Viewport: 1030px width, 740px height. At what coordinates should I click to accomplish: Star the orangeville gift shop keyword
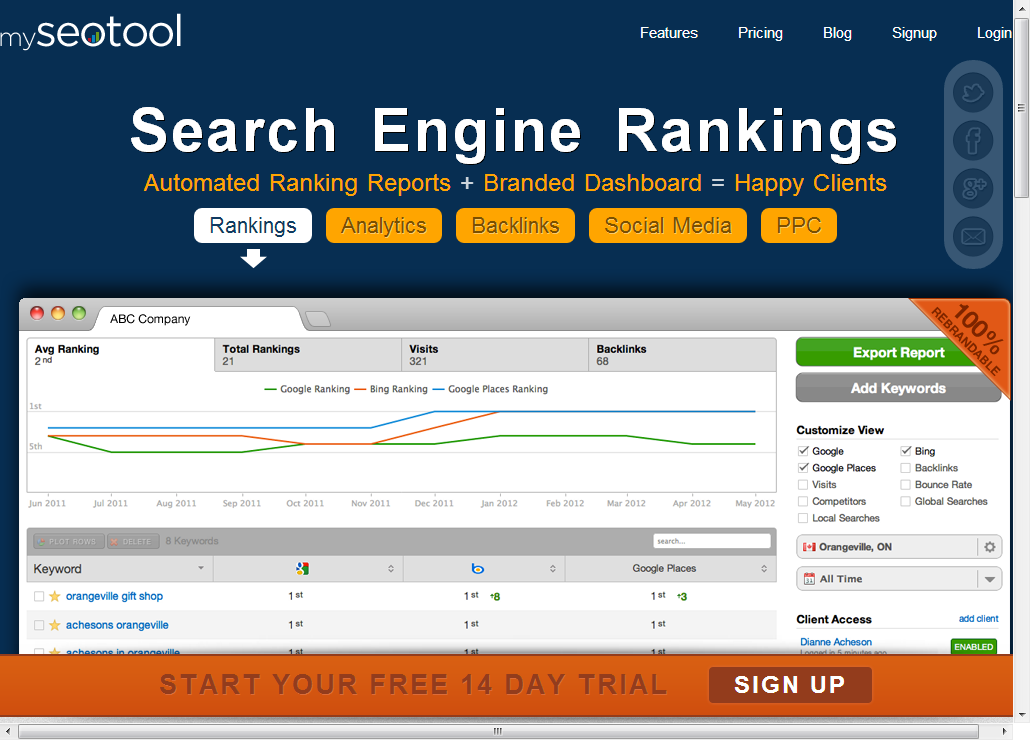[55, 597]
